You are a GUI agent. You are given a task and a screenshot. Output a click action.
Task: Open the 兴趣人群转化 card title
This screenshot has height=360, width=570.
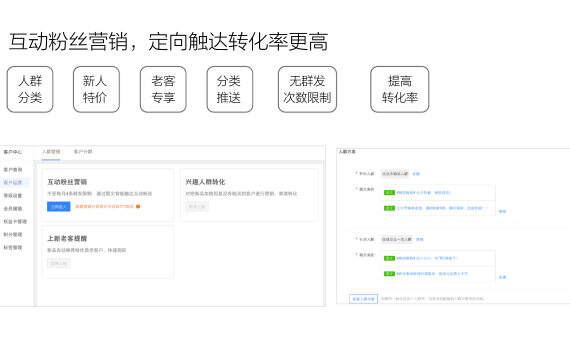click(x=205, y=182)
